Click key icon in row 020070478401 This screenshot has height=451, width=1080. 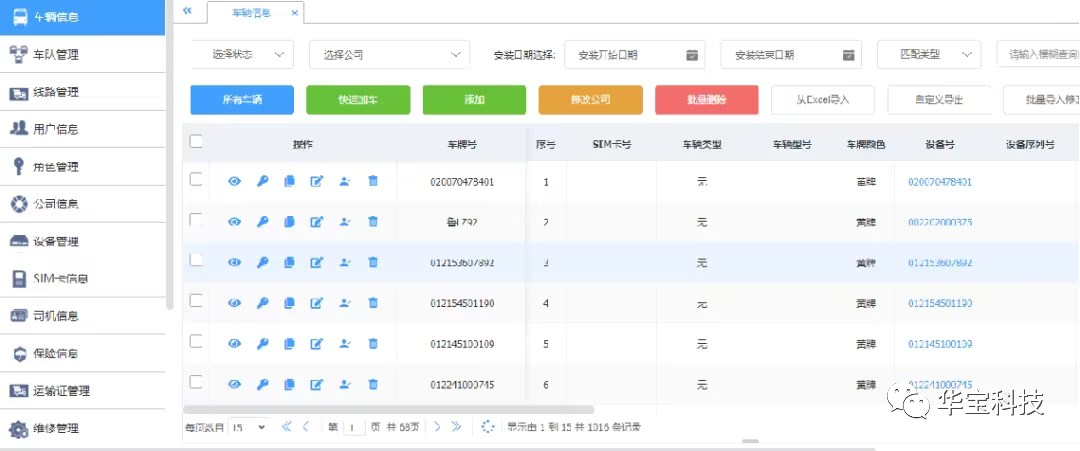(262, 181)
